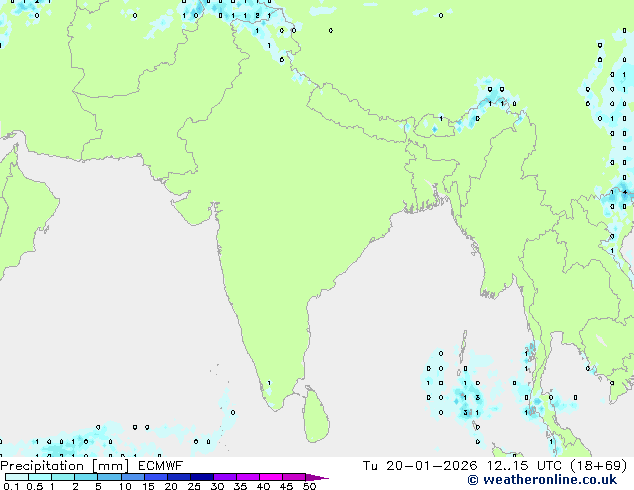Choose the 35–40 mm legend swatch
This screenshot has height=490, width=634.
pos(248,477)
